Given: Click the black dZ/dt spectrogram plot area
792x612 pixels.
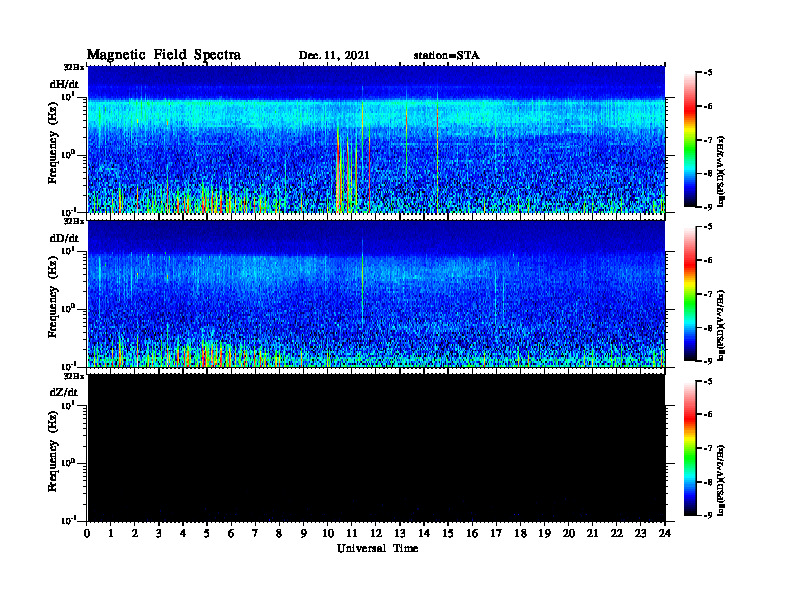Looking at the screenshot, I should [x=376, y=448].
